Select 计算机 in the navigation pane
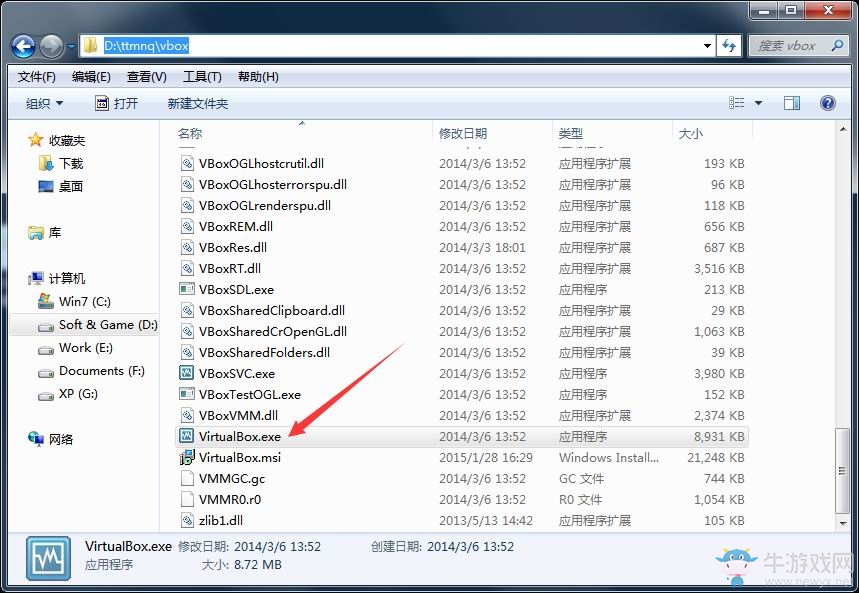 coord(66,278)
